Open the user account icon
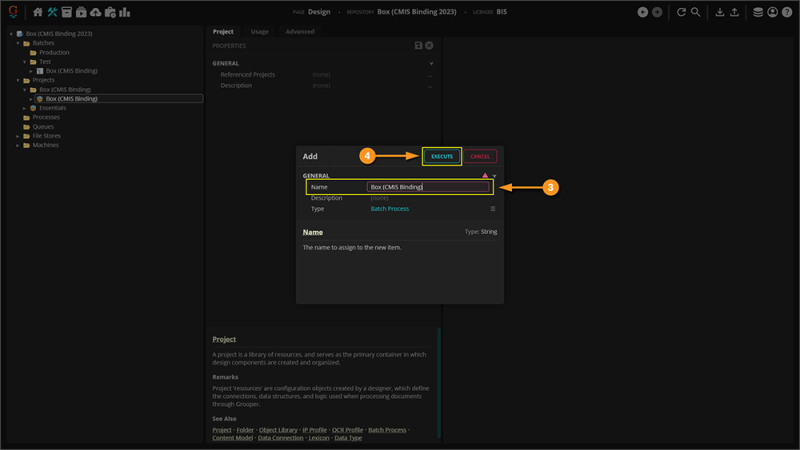The width and height of the screenshot is (800, 450). pos(773,12)
